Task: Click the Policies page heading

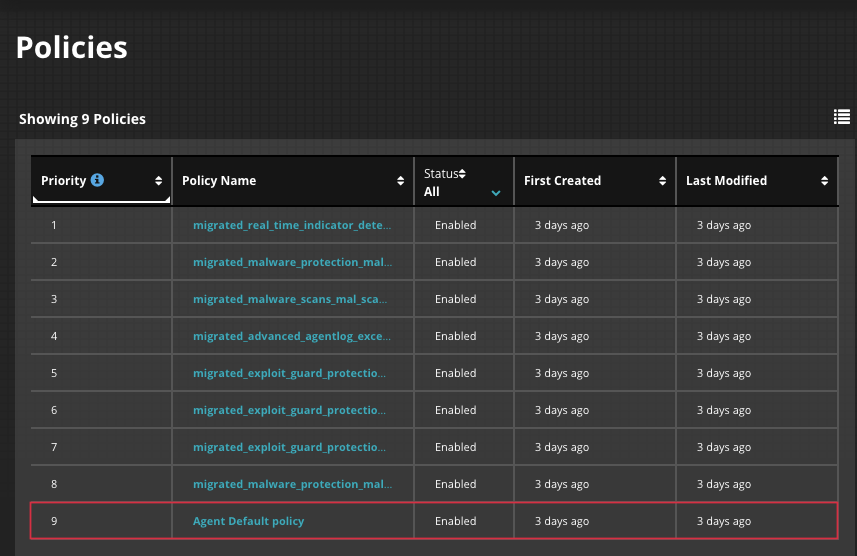Action: tap(72, 48)
